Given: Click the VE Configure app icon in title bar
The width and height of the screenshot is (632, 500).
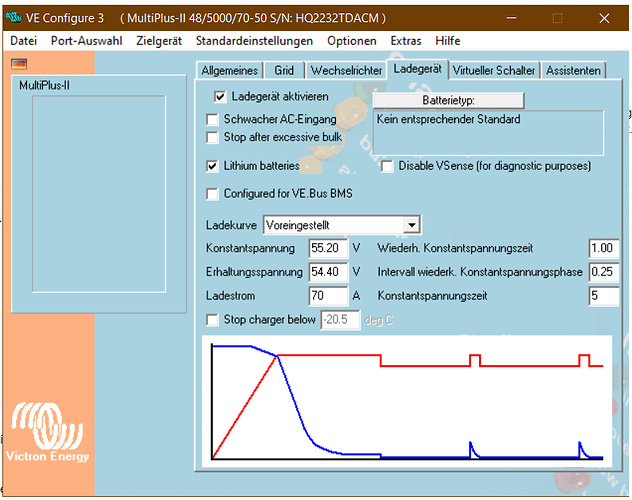Looking at the screenshot, I should (14, 17).
